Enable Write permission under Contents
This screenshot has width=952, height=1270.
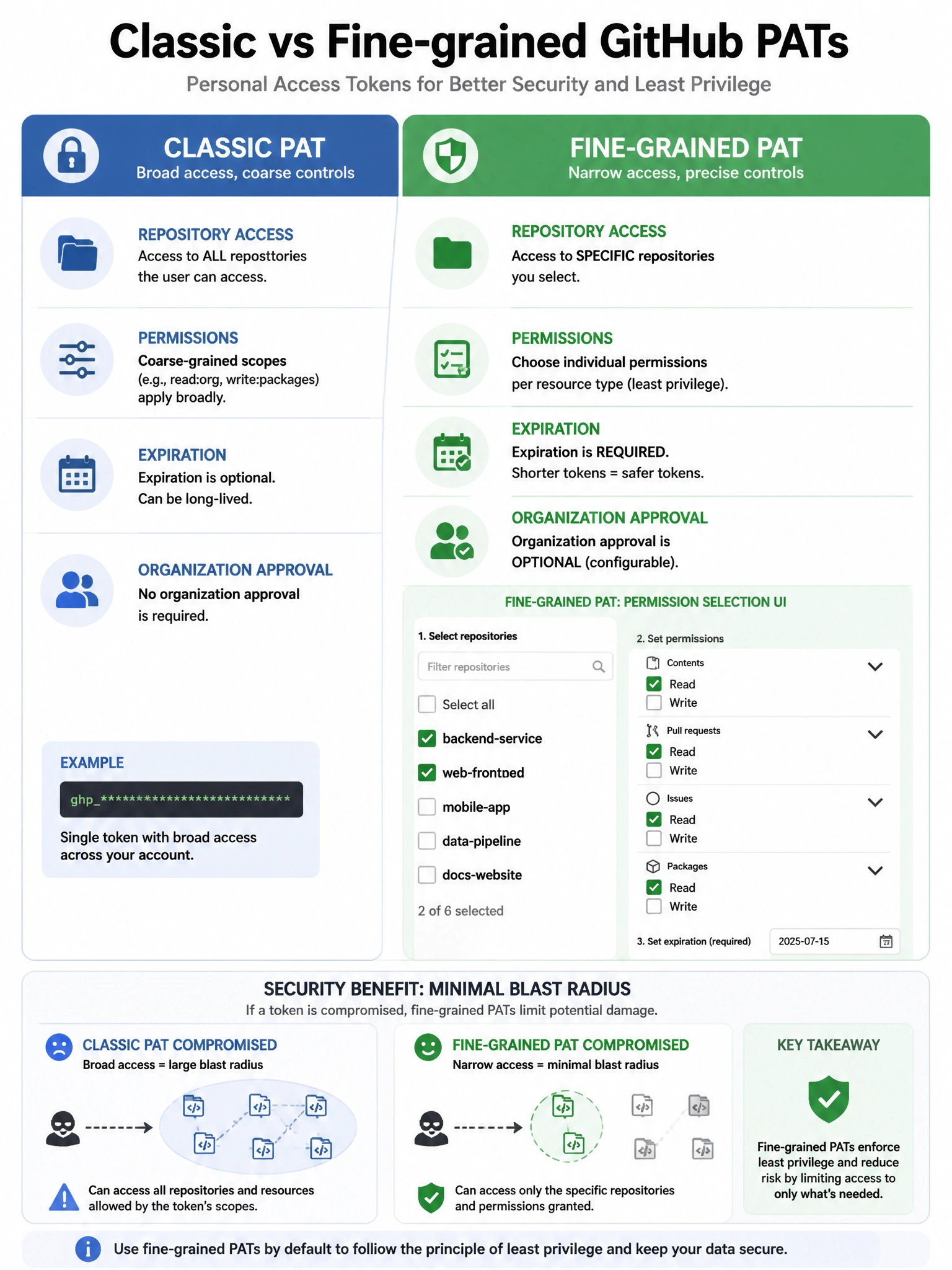[654, 703]
